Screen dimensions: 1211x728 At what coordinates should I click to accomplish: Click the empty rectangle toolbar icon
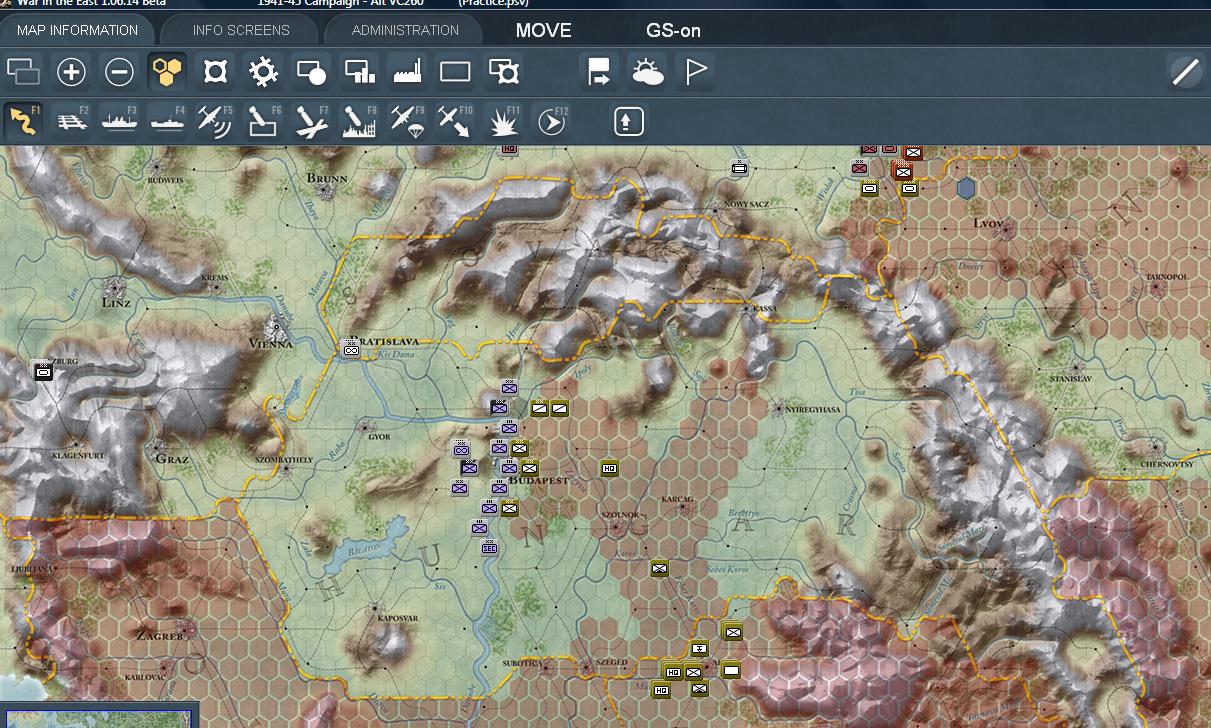pyautogui.click(x=455, y=71)
